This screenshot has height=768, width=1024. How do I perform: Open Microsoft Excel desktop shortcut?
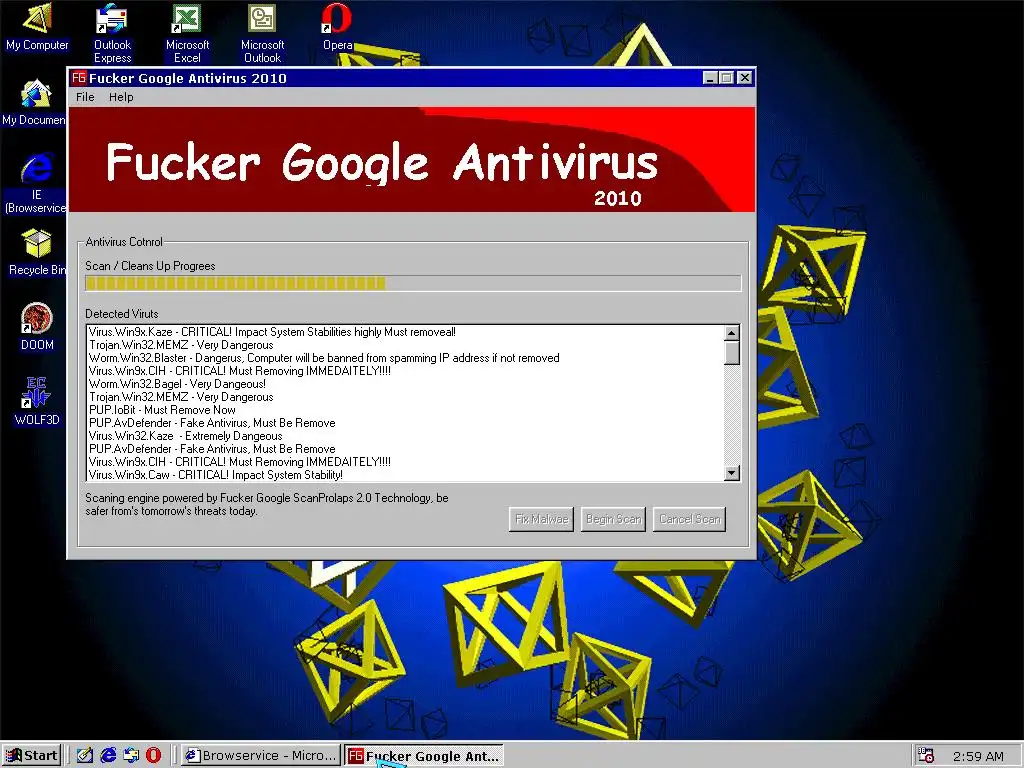click(x=187, y=33)
